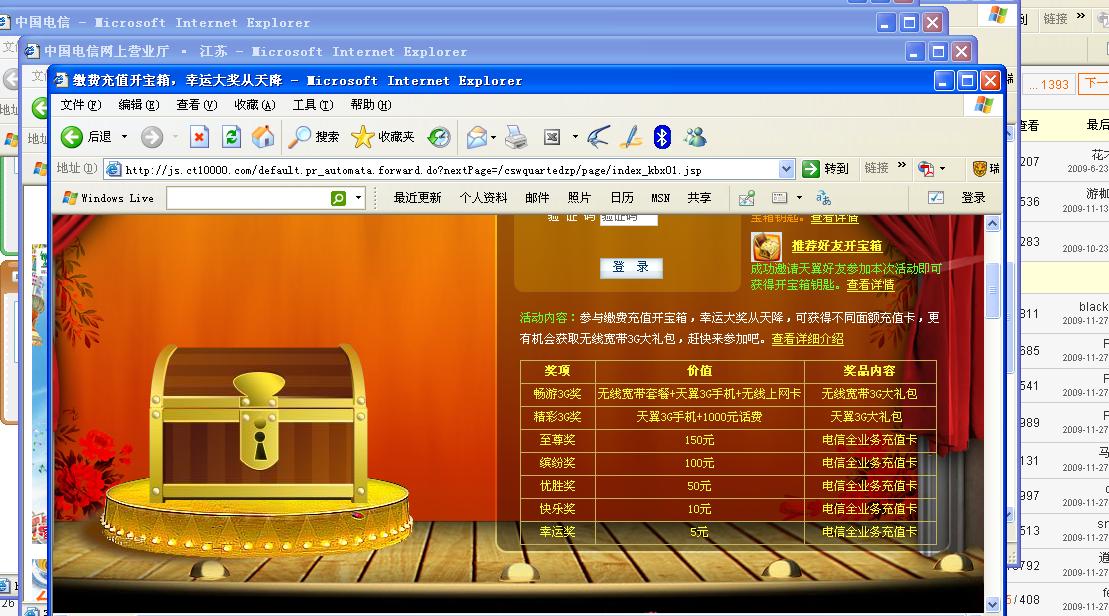Click the Rising tiger icon in address row

[x=980, y=168]
